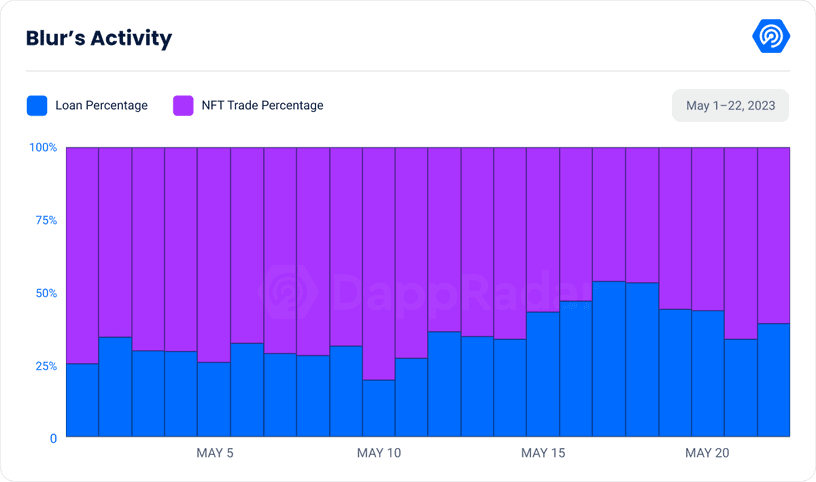This screenshot has width=816, height=482.
Task: Click the 0 y-axis label
Action: click(53, 439)
